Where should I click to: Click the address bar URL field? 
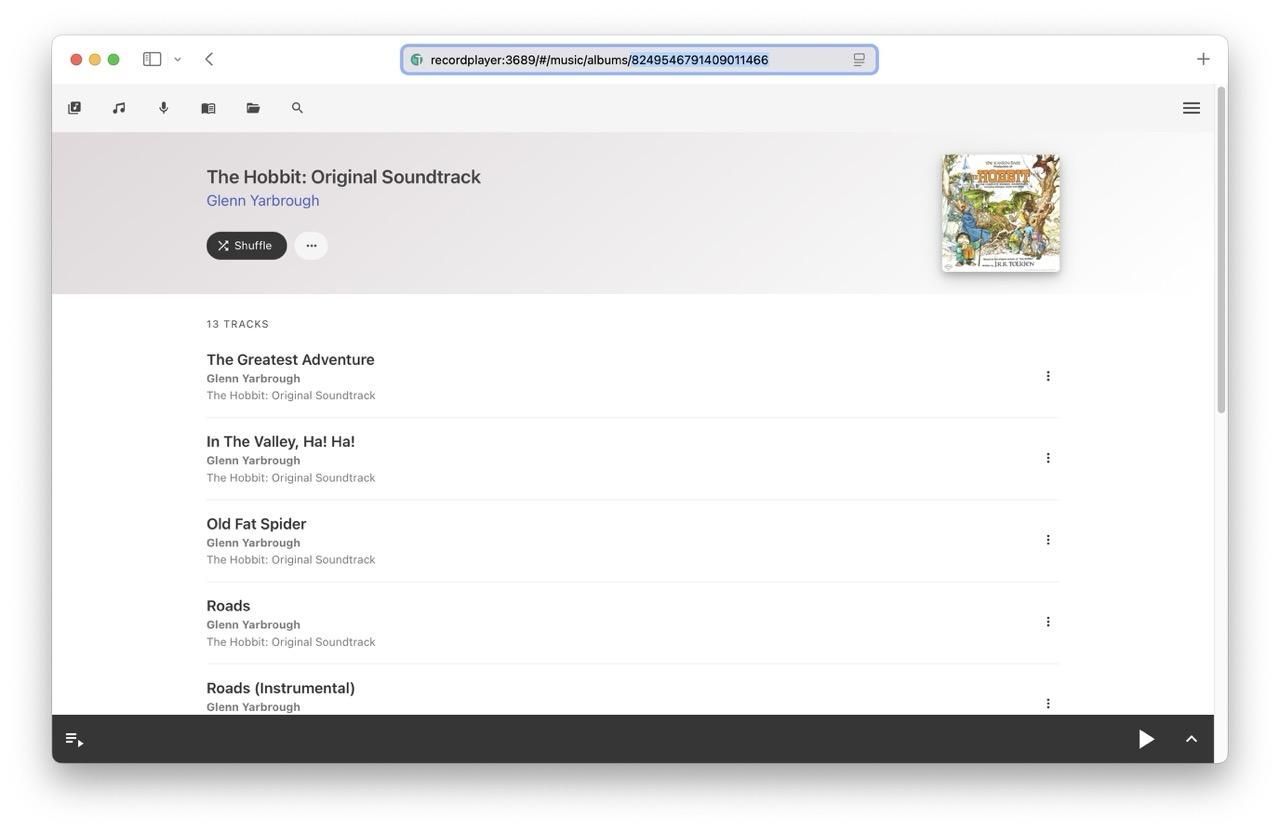tap(639, 60)
